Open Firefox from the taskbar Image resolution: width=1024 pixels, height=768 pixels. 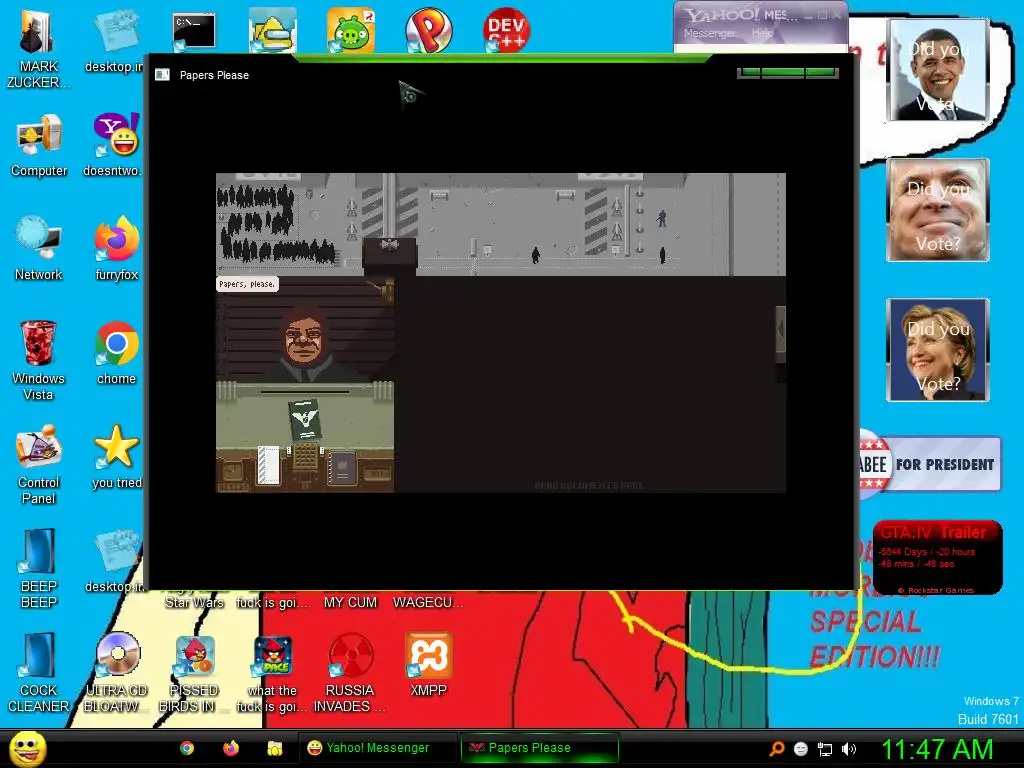coord(231,748)
